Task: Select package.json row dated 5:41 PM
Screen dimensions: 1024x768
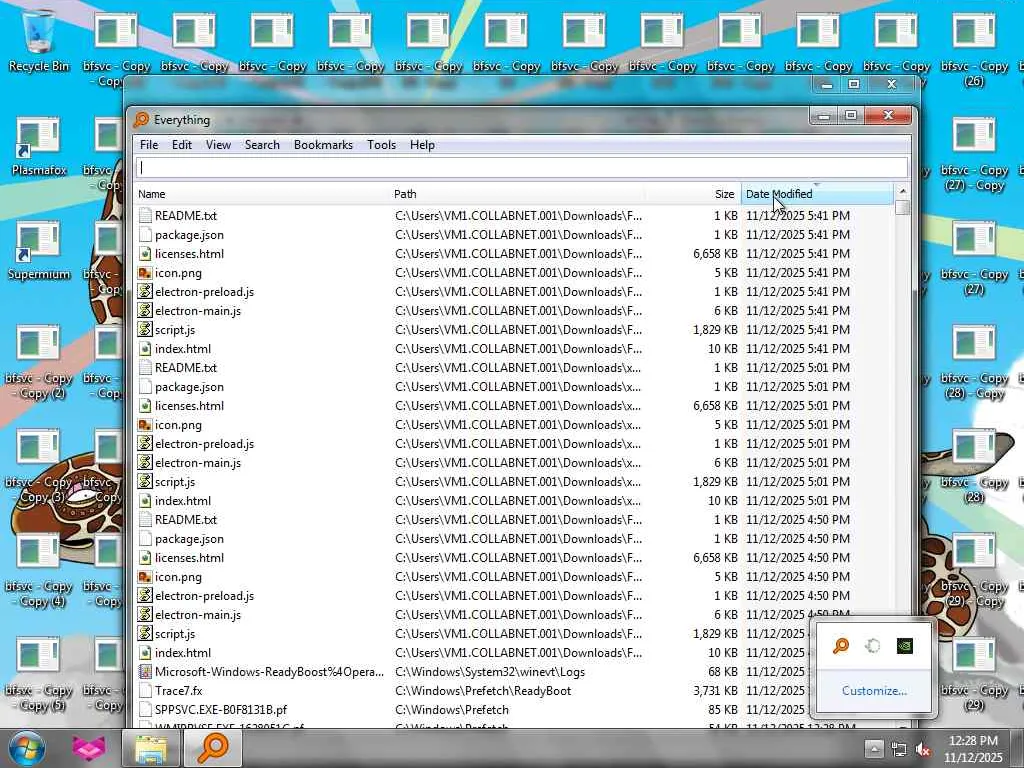Action: point(514,234)
